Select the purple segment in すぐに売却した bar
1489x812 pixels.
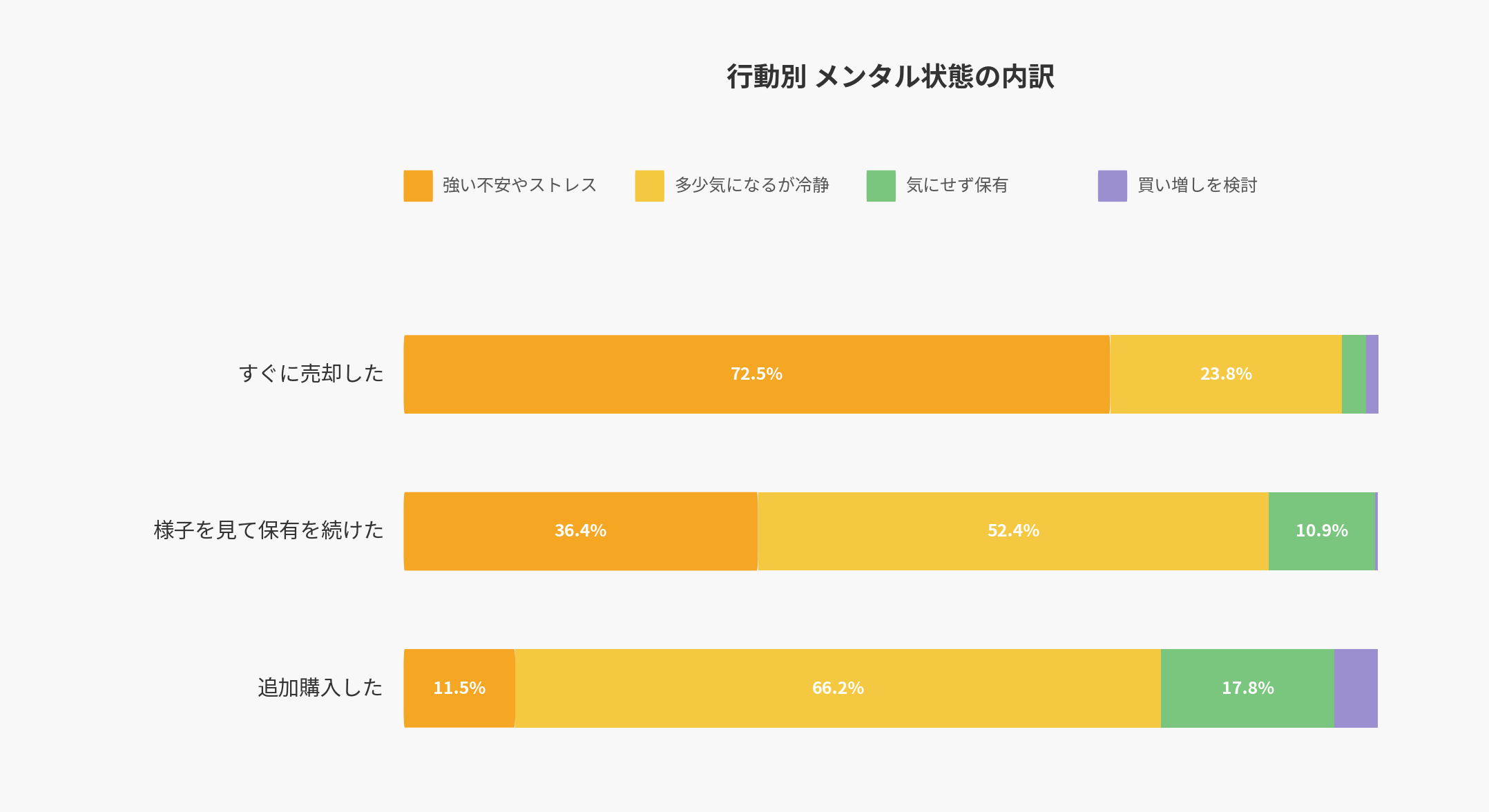(x=1372, y=374)
